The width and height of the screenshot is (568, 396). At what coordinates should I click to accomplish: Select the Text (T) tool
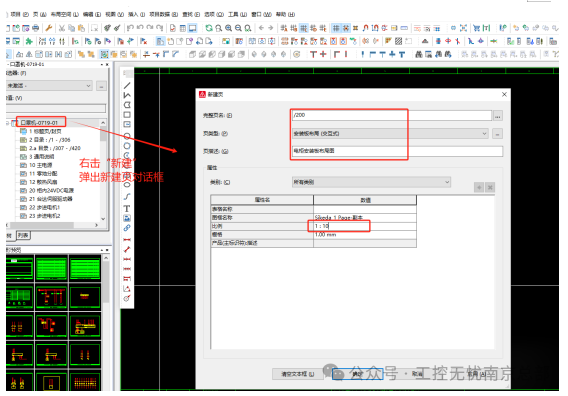coord(127,209)
